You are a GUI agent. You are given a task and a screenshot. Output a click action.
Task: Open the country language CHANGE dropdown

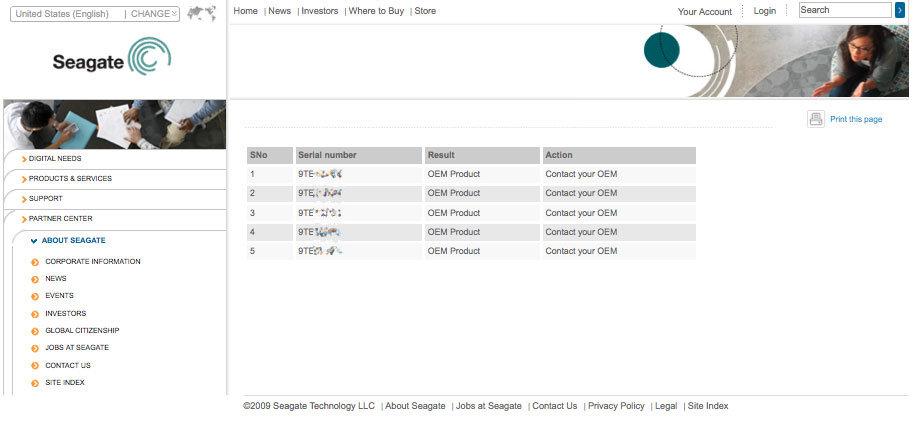(154, 13)
